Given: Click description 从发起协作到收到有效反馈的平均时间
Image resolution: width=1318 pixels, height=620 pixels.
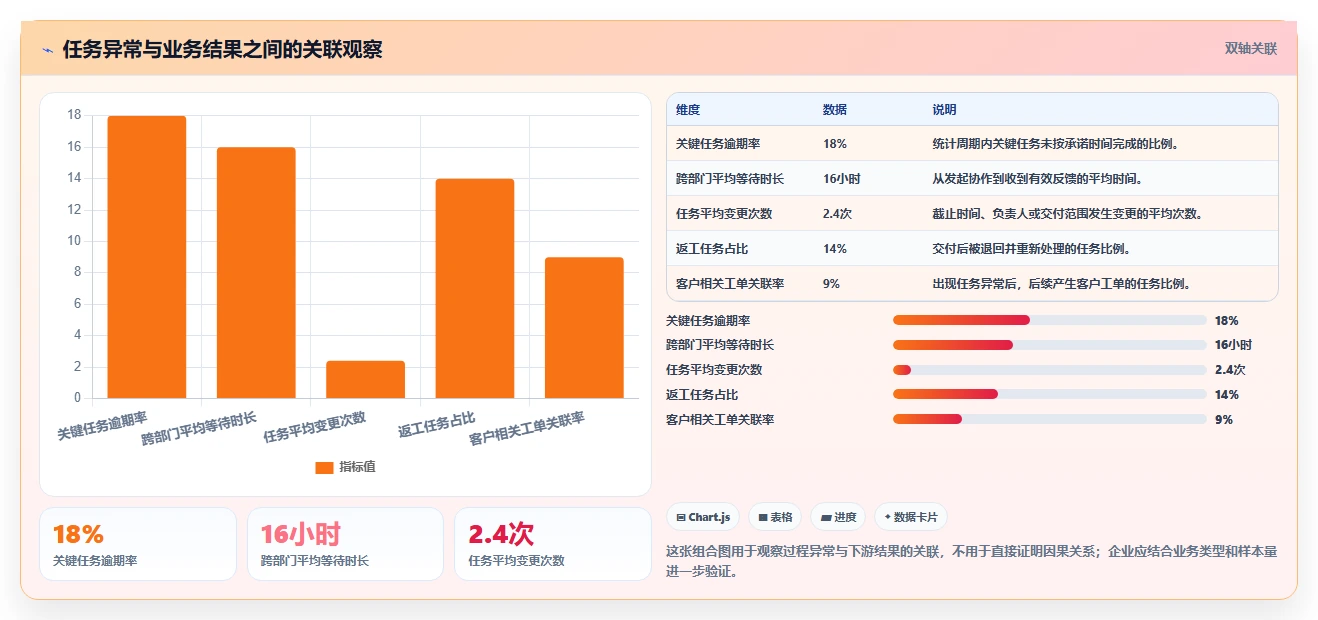Looking at the screenshot, I should point(1038,179).
